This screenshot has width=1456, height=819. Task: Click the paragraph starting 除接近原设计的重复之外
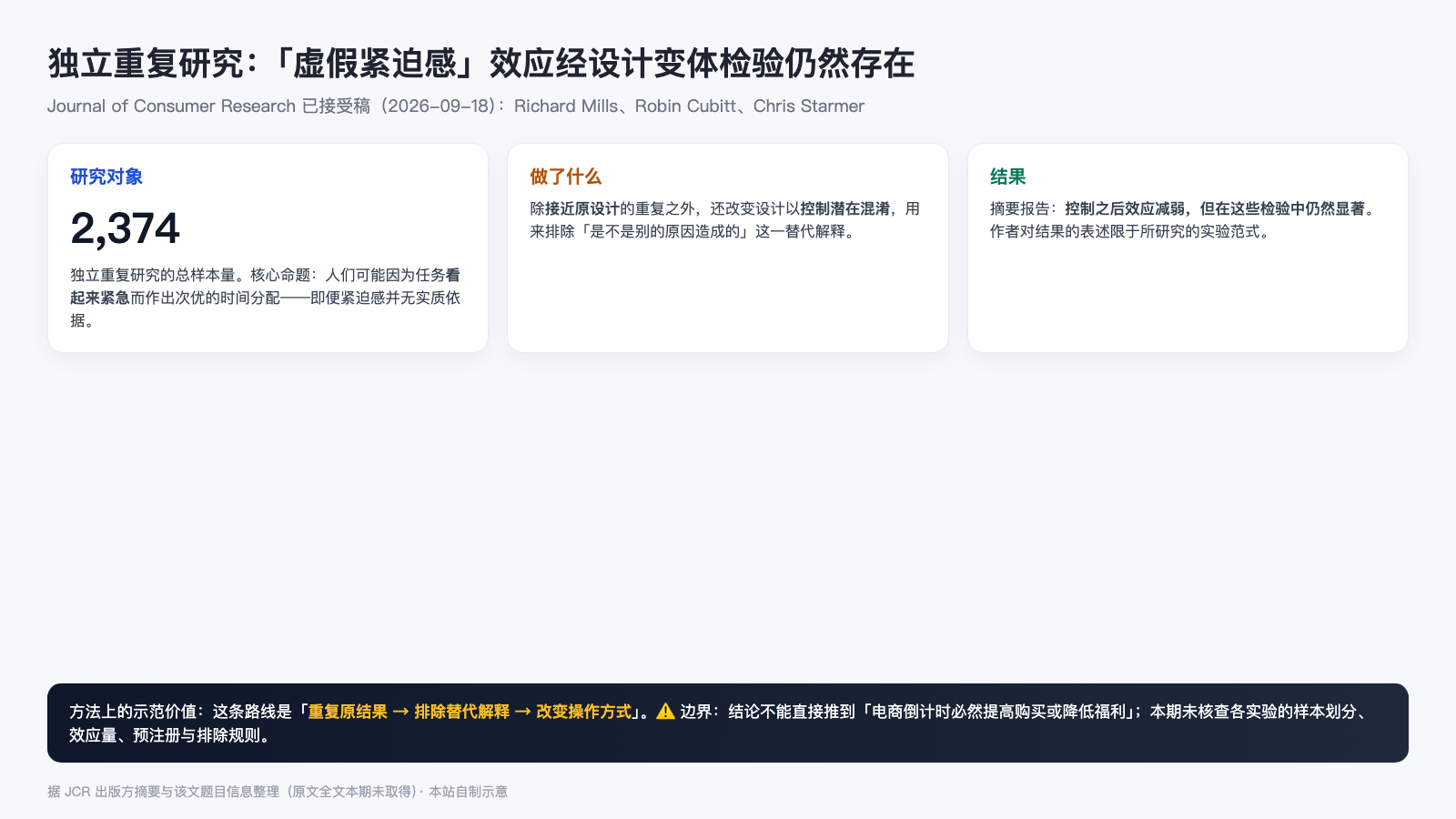click(726, 220)
